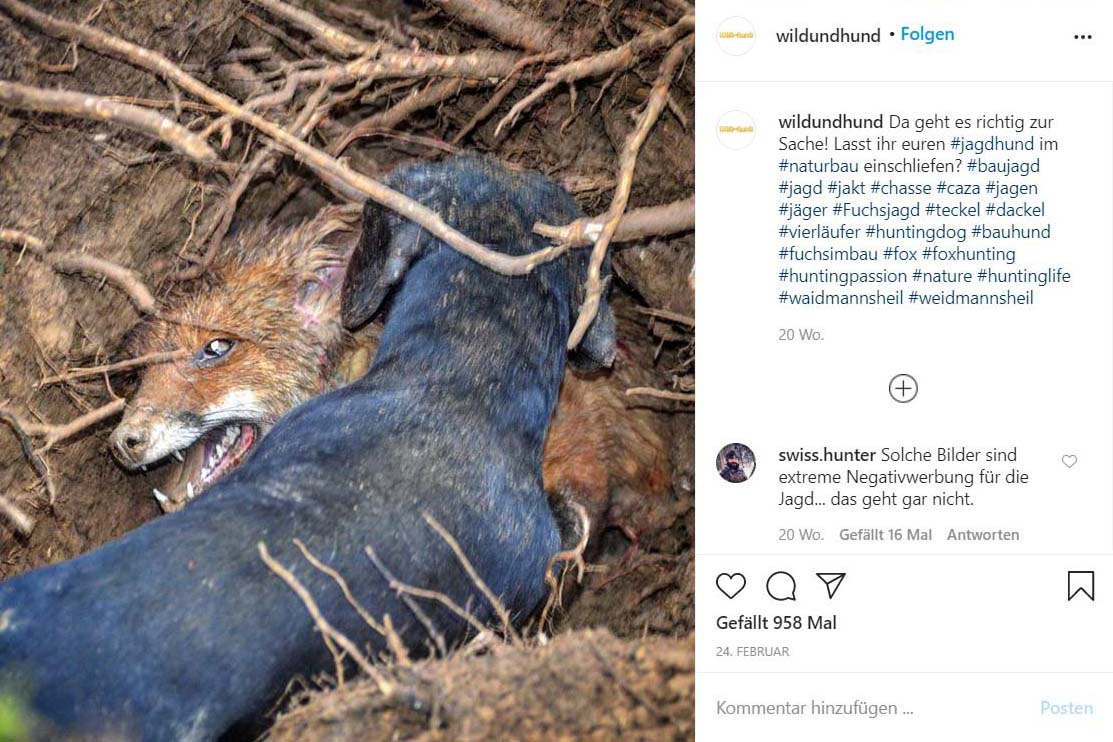View post likes 'Gefällt 958 Mal'
The width and height of the screenshot is (1113, 742).
coord(776,623)
